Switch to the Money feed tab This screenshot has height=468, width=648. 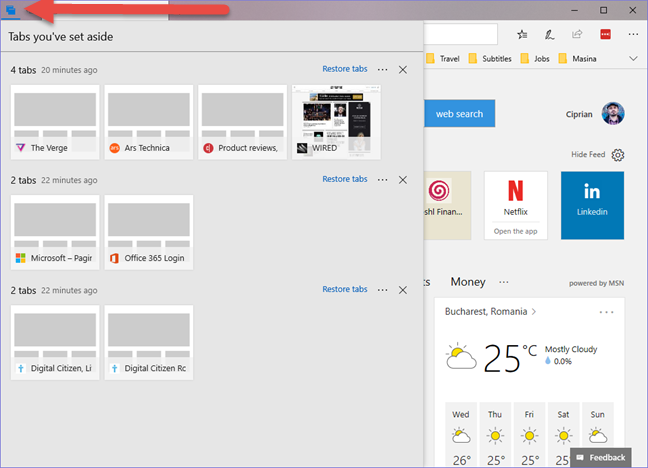coord(468,282)
